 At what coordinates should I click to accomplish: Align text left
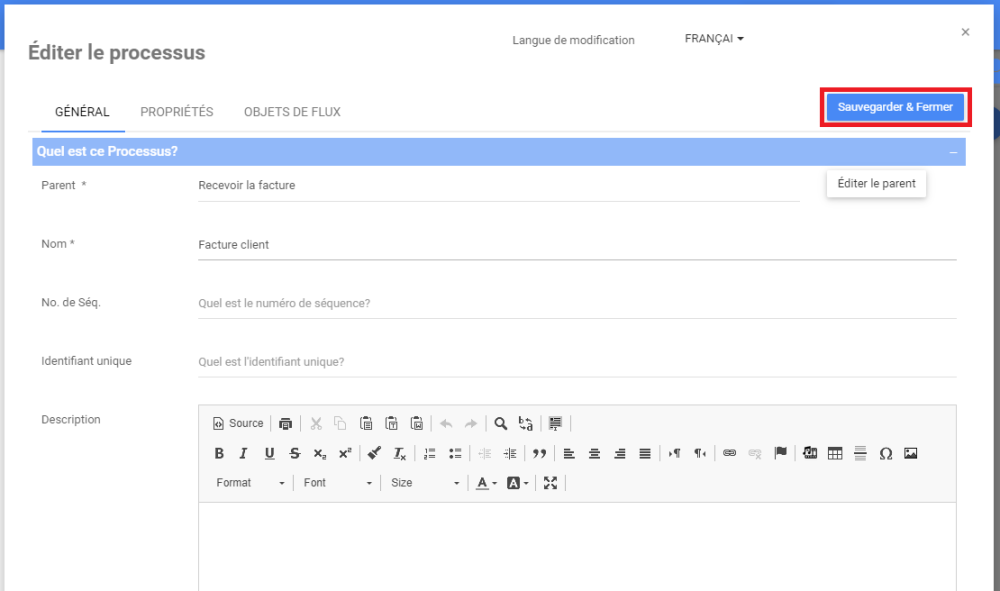(569, 453)
